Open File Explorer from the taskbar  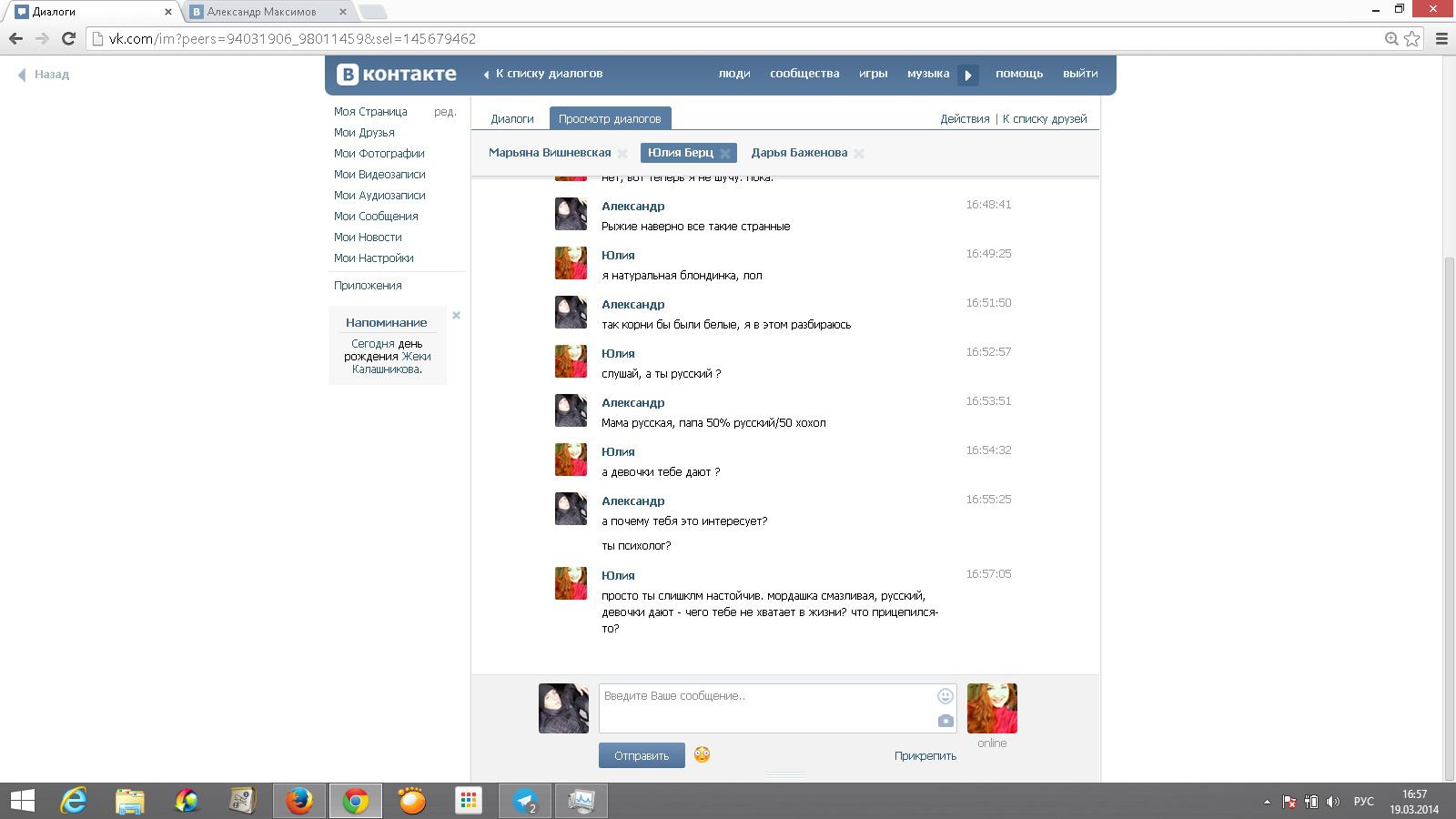pyautogui.click(x=130, y=801)
